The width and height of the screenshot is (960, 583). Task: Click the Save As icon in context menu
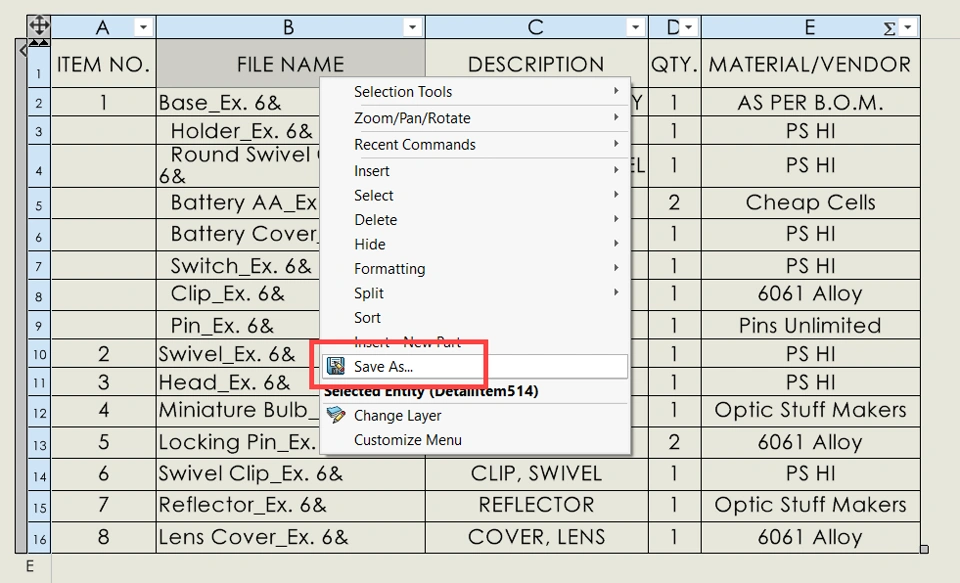[x=336, y=366]
